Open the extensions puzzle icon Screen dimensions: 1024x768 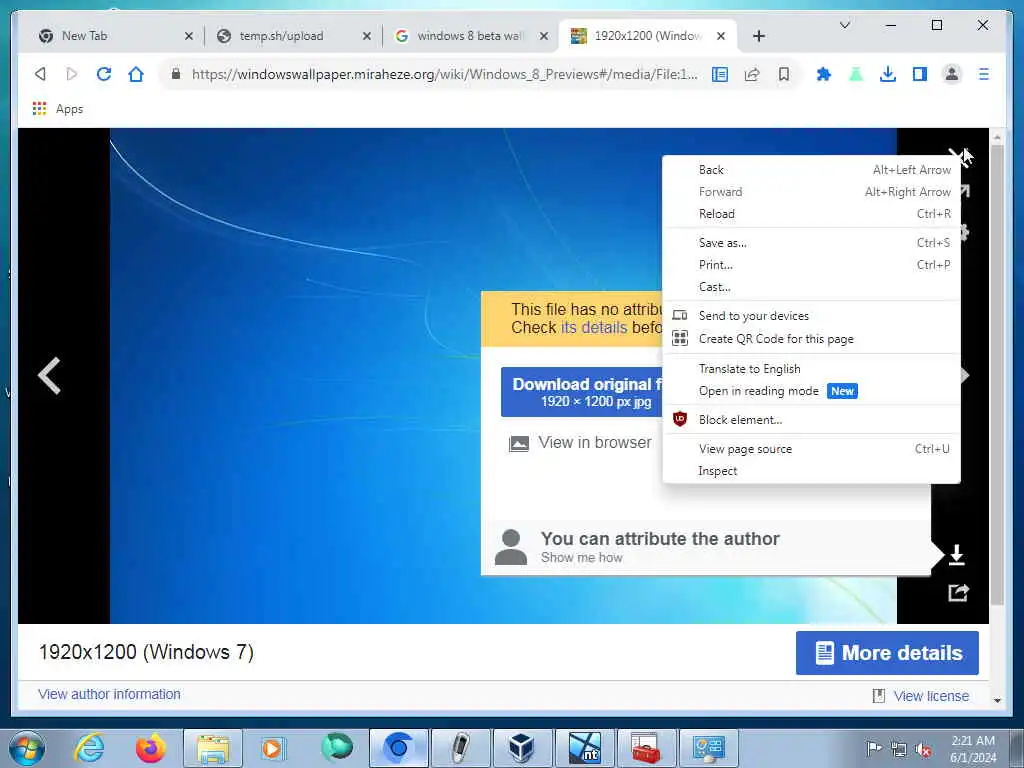[x=824, y=74]
